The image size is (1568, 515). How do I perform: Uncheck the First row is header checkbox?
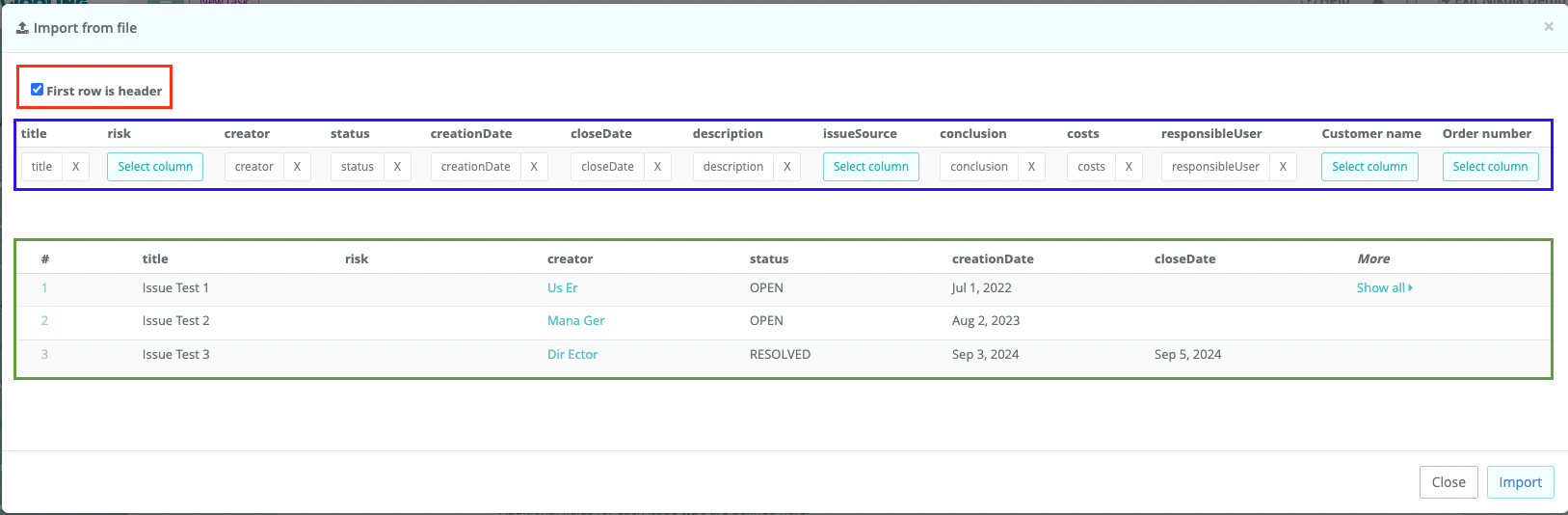click(37, 90)
